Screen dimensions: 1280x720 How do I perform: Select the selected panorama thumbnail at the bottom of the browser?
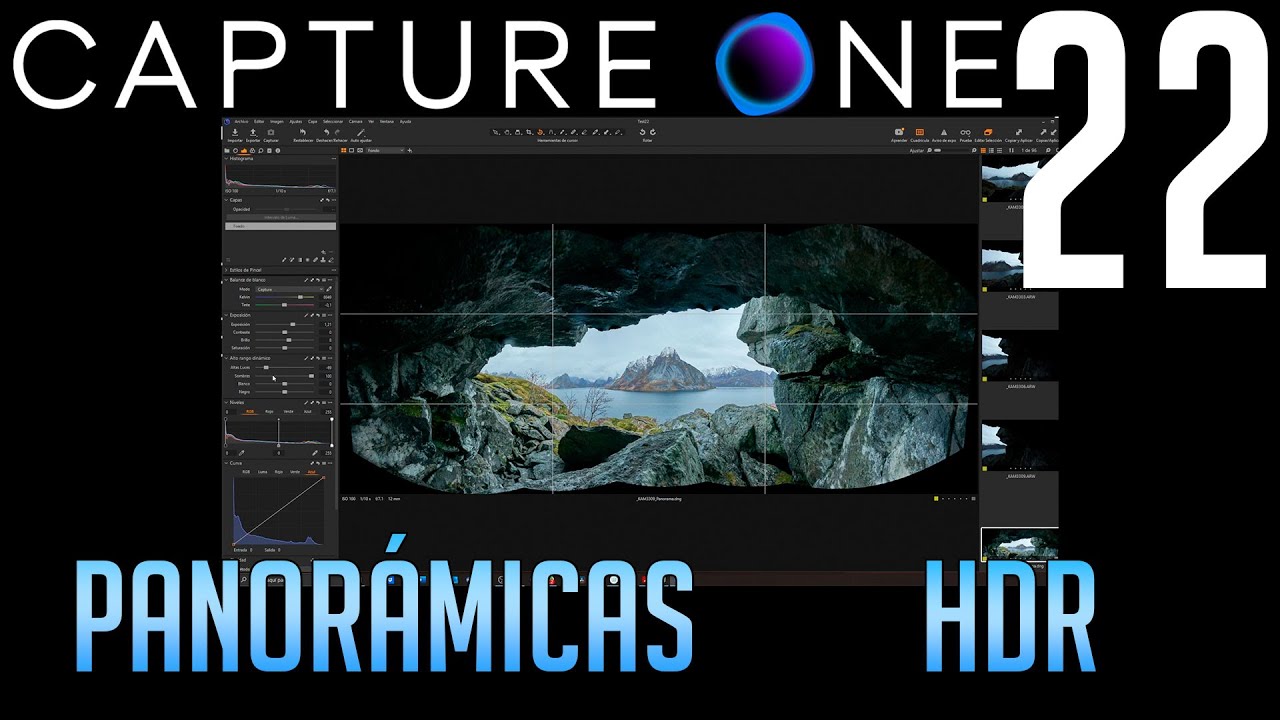click(1020, 545)
